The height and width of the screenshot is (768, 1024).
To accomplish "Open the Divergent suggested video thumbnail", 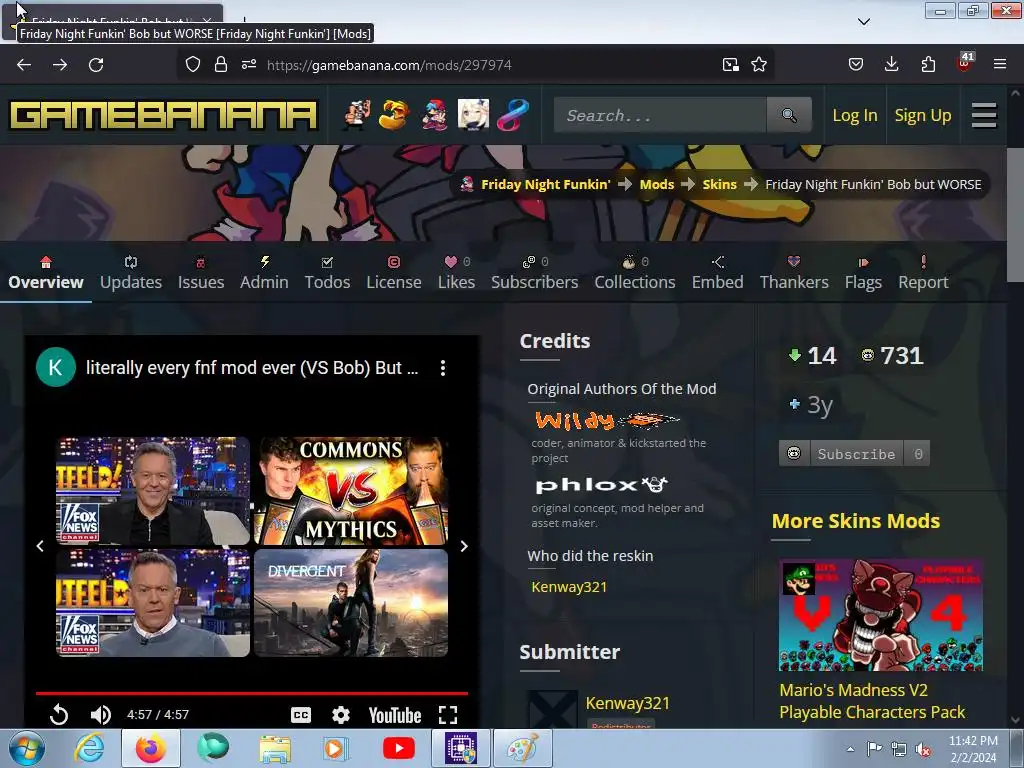I will click(351, 603).
